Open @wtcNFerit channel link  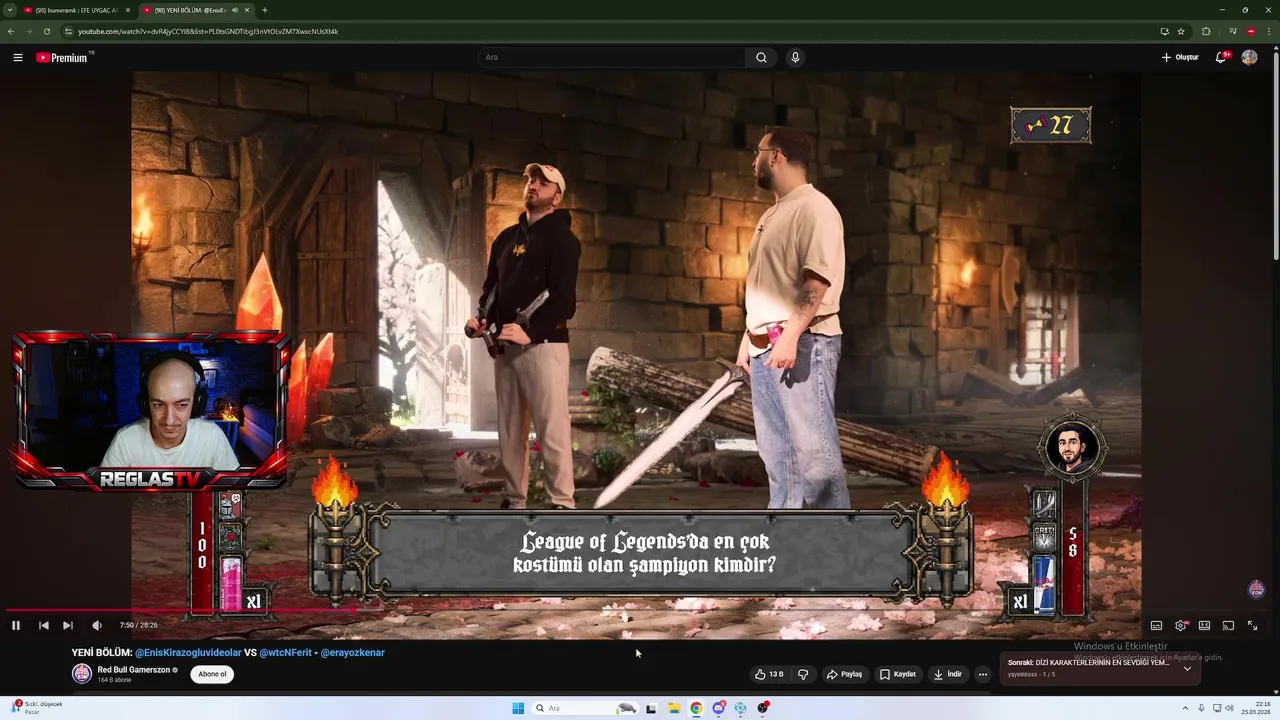(286, 652)
